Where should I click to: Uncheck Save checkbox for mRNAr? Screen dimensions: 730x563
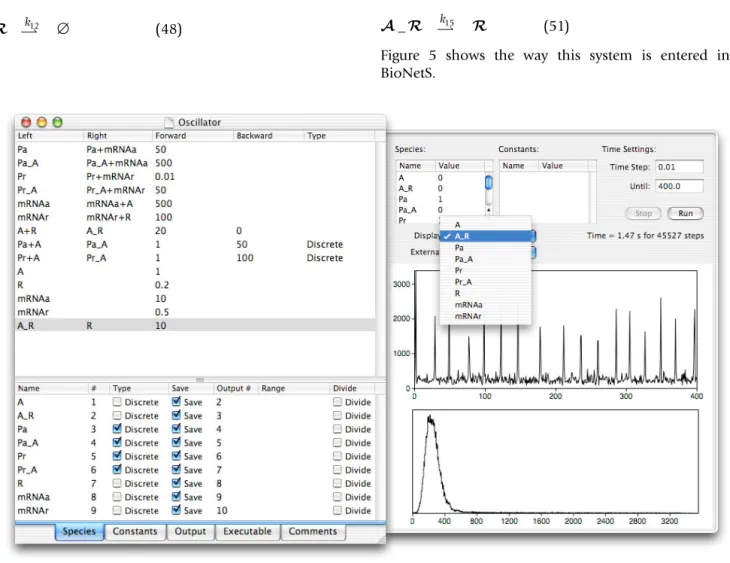[176, 510]
